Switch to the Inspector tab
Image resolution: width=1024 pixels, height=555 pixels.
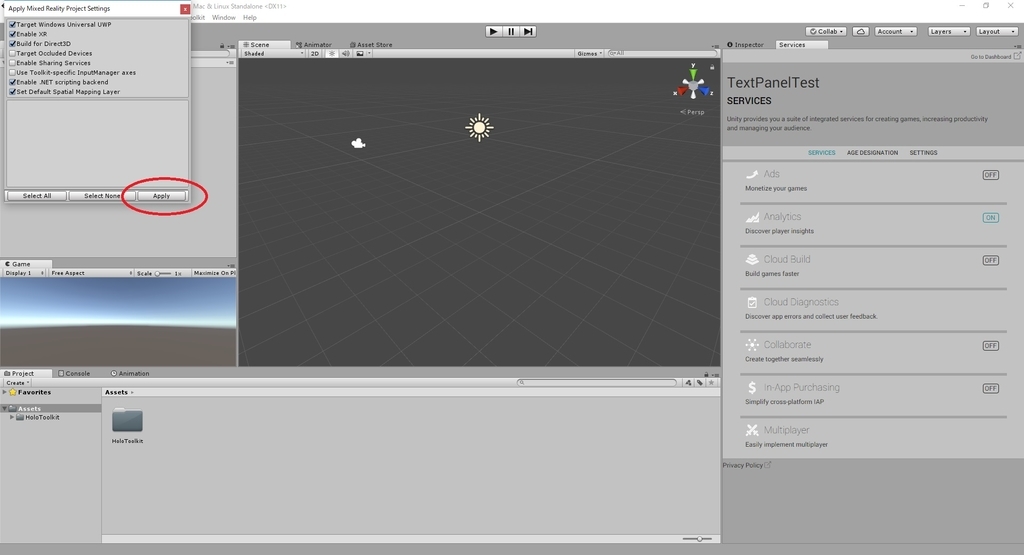point(745,45)
